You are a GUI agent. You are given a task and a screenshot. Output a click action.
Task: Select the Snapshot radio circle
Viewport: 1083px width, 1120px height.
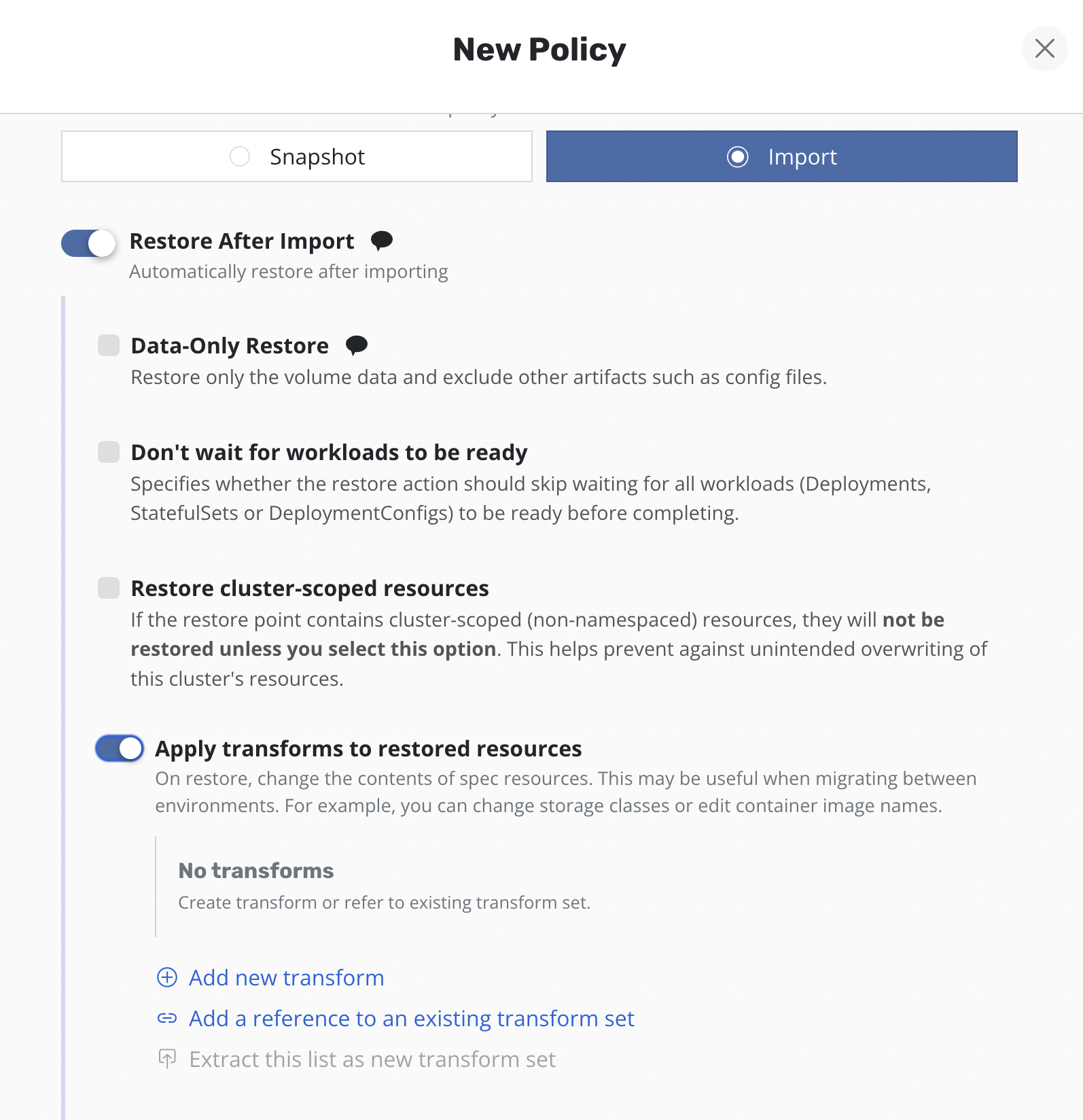click(x=240, y=156)
